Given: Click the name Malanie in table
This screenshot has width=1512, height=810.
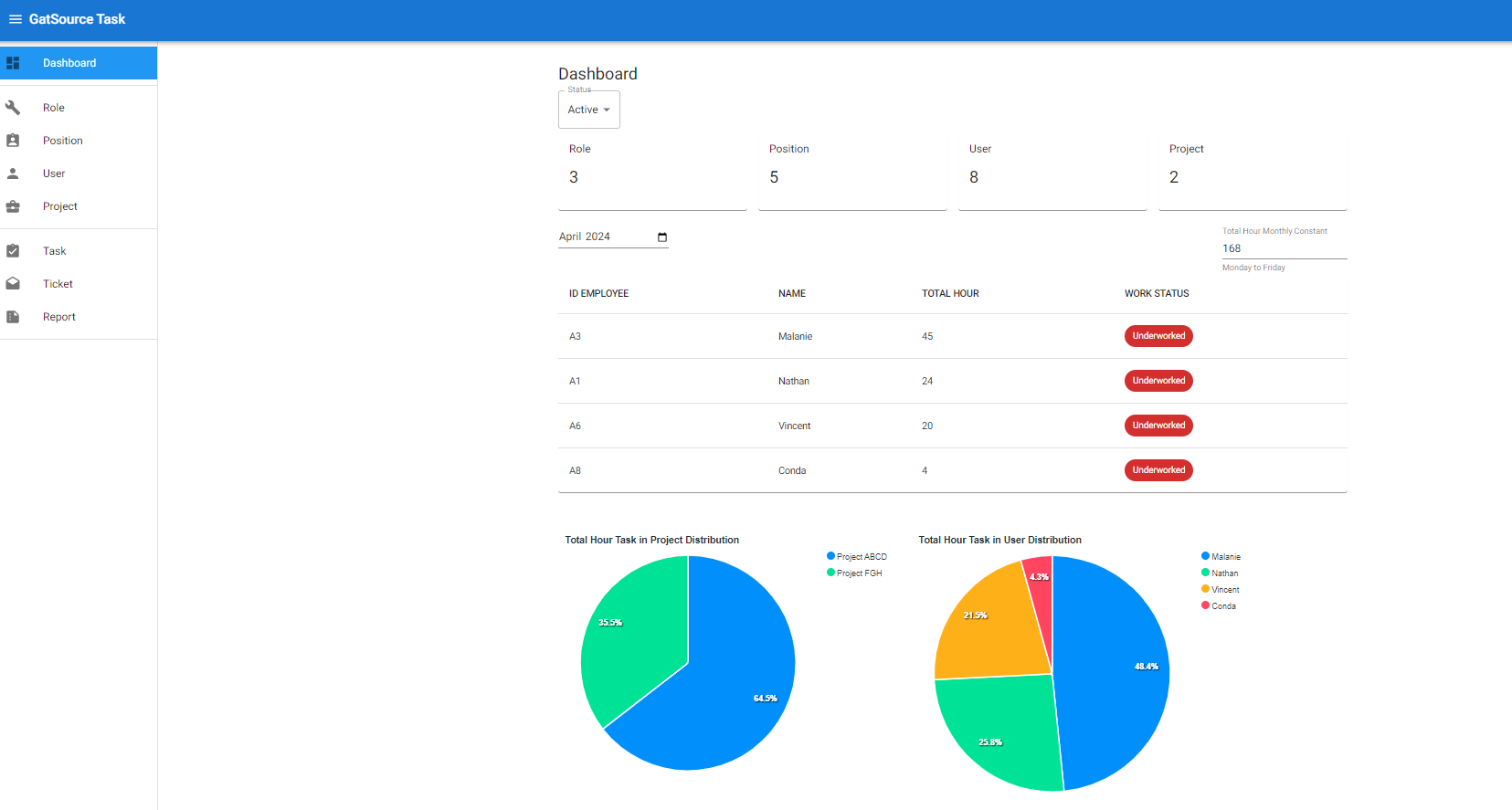Looking at the screenshot, I should point(795,337).
